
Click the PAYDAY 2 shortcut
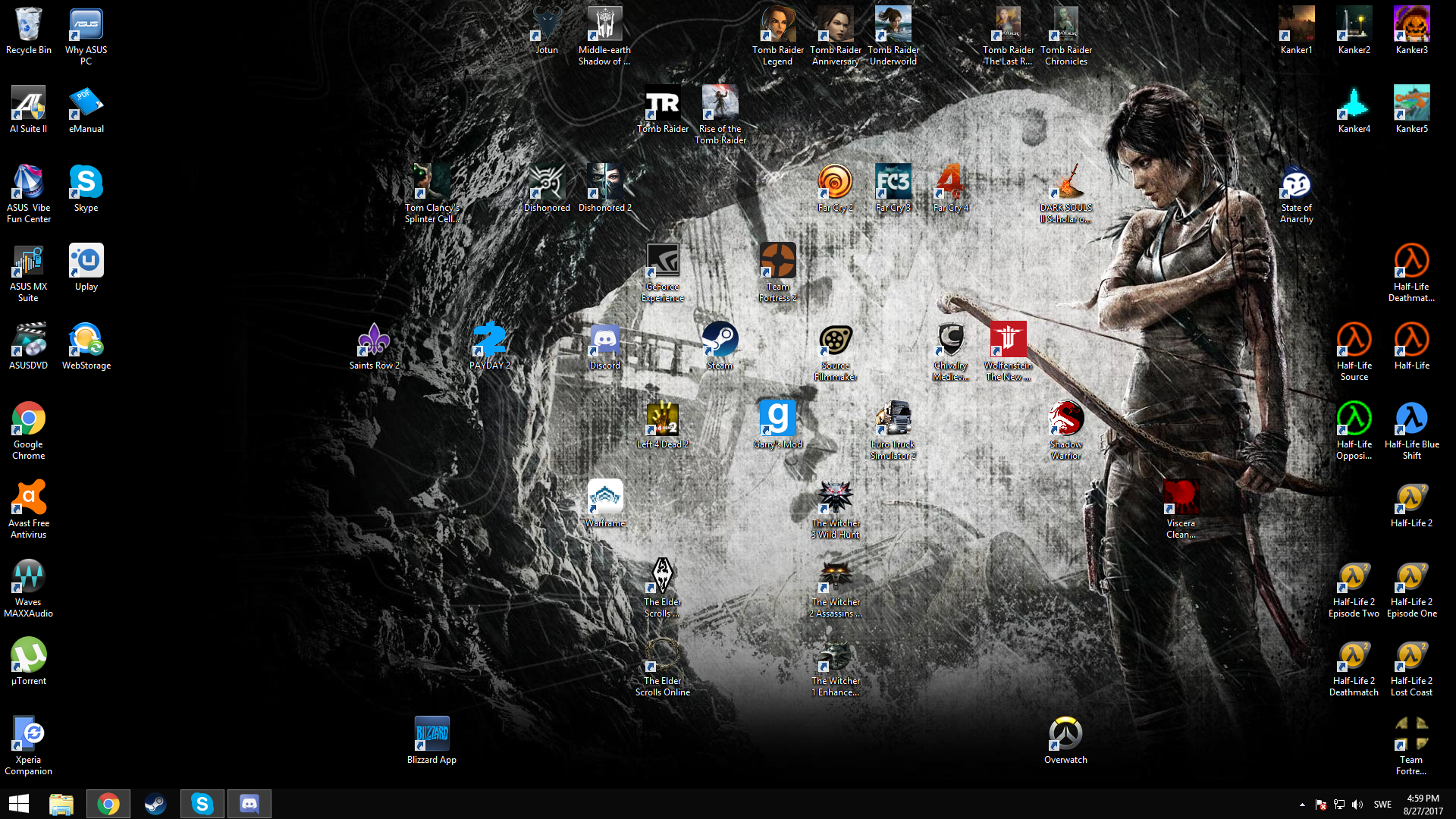[489, 340]
